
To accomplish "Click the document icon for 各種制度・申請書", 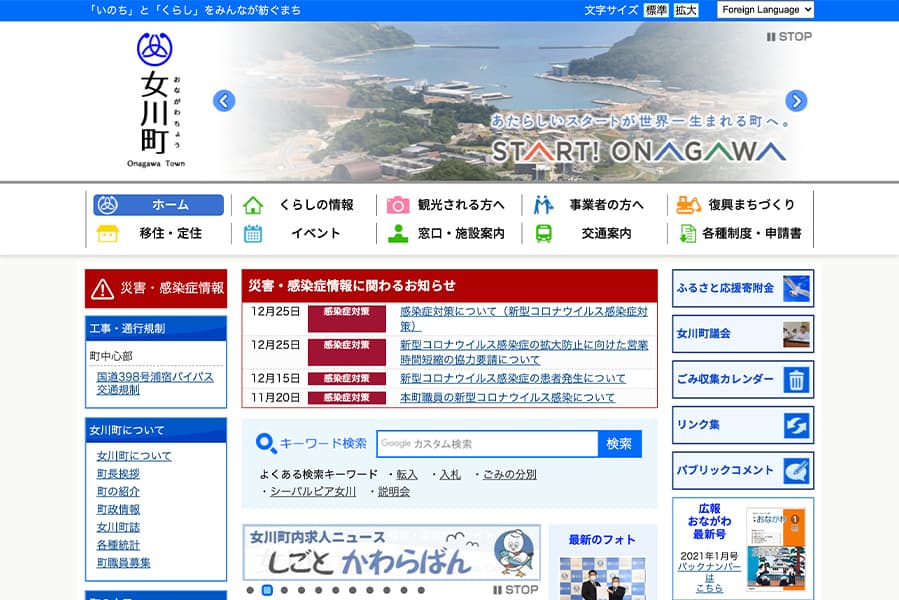I will [687, 233].
